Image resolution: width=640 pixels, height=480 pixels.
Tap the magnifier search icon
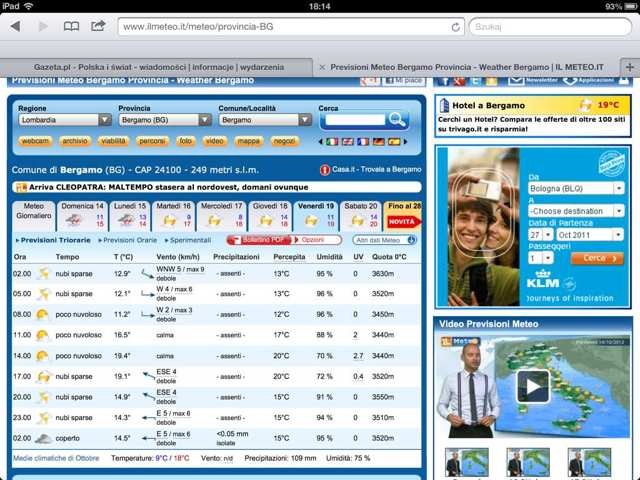pos(397,120)
